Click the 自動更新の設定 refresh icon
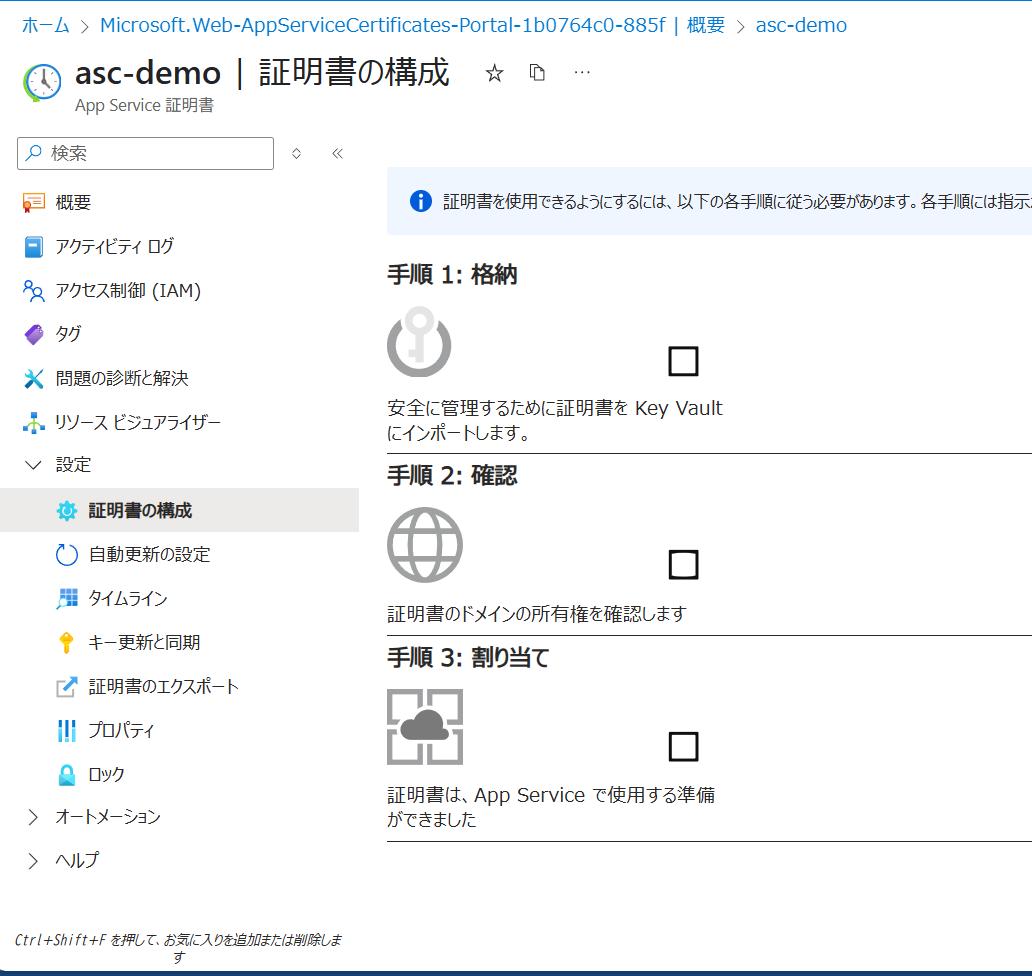Viewport: 1032px width, 976px height. click(66, 555)
